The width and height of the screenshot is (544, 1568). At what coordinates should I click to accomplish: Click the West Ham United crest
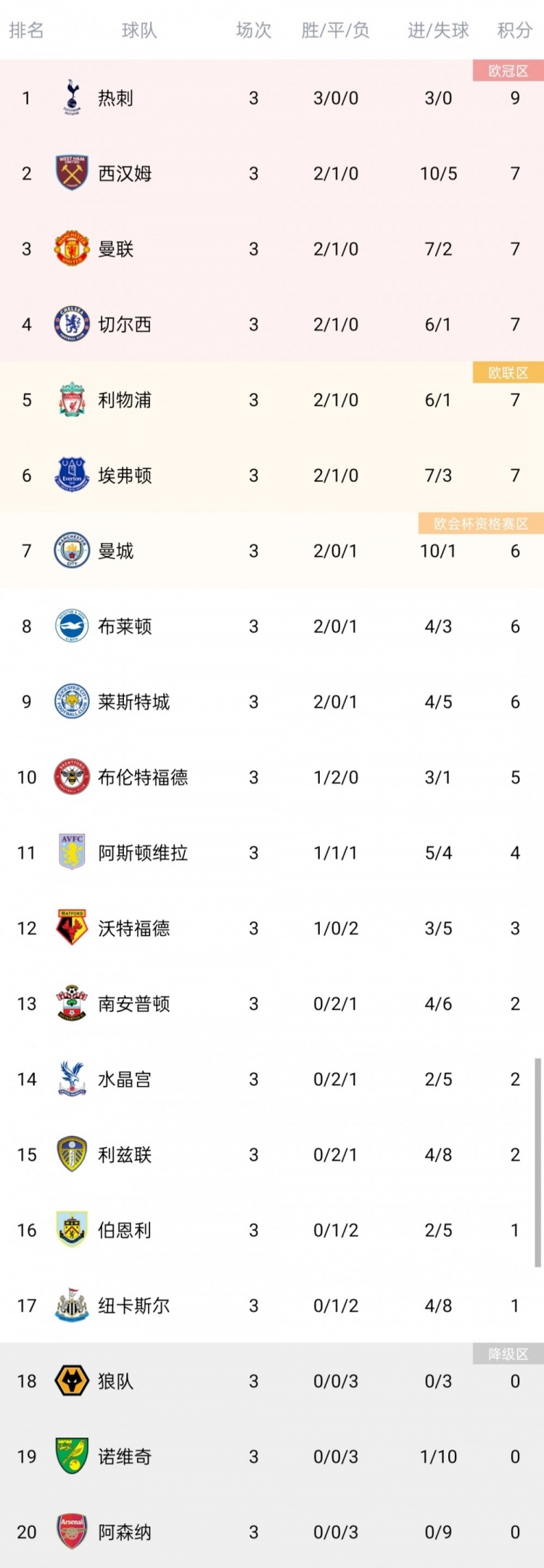tap(72, 173)
